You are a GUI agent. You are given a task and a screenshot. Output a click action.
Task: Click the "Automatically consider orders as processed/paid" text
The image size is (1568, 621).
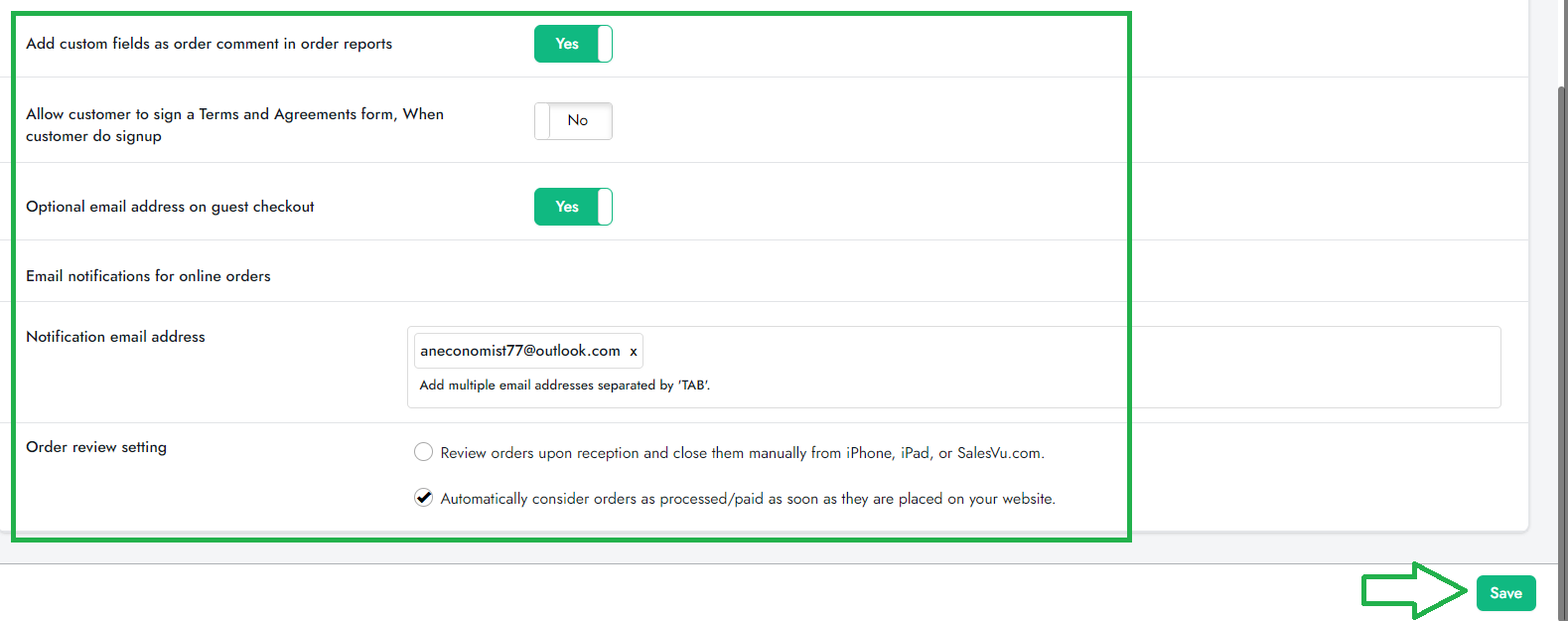pos(748,499)
